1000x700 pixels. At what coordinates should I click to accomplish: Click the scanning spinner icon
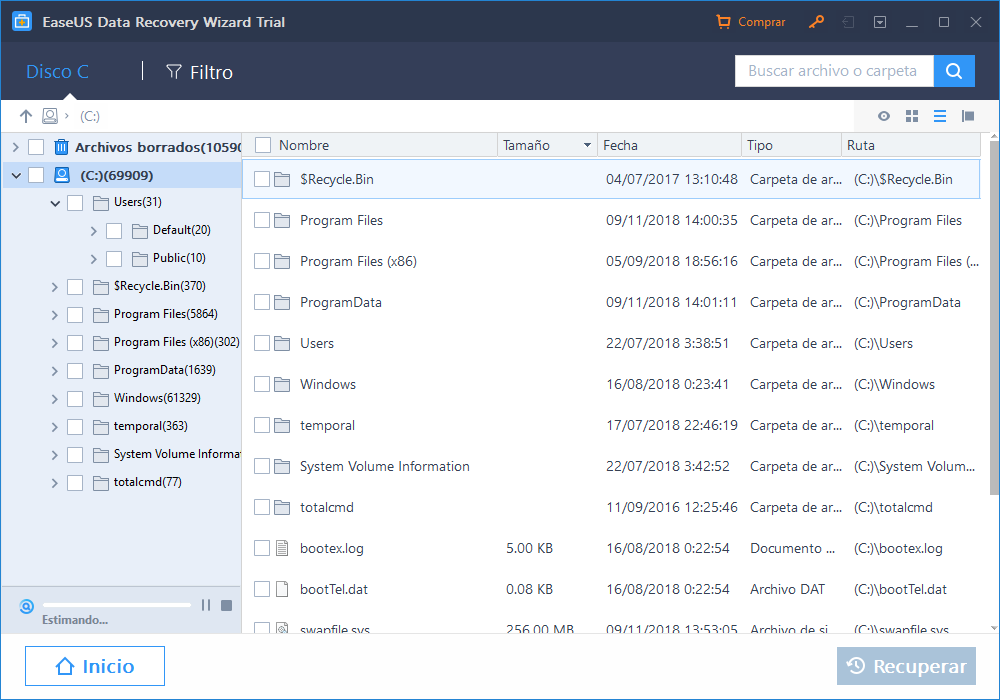pos(26,606)
